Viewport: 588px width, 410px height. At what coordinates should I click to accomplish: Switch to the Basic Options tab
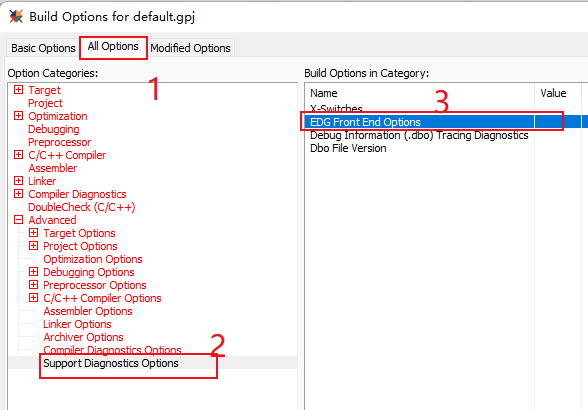point(43,48)
